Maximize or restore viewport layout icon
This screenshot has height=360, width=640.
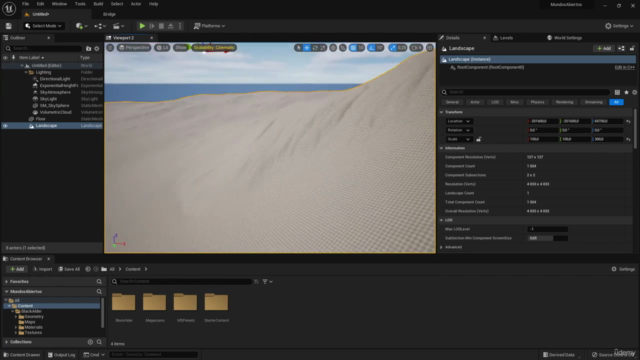click(x=430, y=48)
